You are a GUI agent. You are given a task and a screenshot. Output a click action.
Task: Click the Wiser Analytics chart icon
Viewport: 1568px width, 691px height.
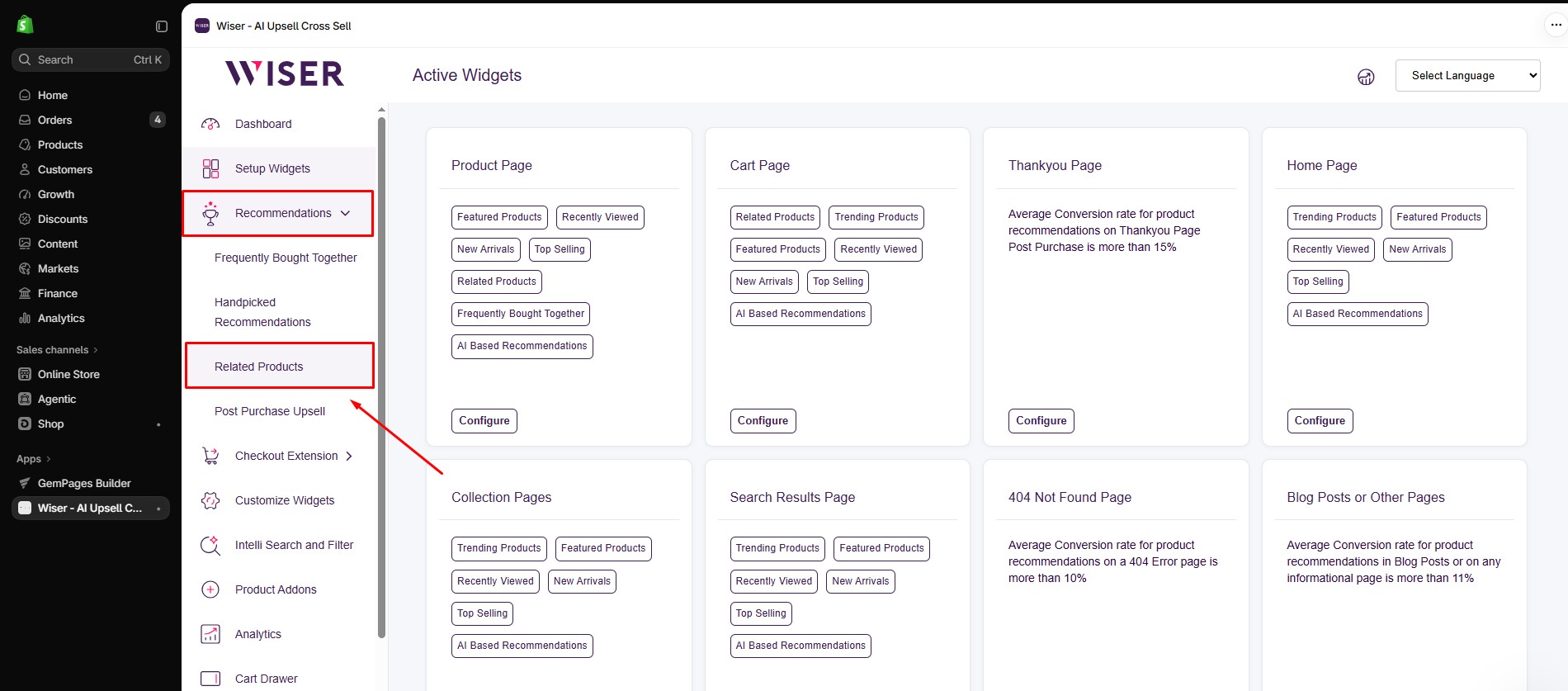210,634
